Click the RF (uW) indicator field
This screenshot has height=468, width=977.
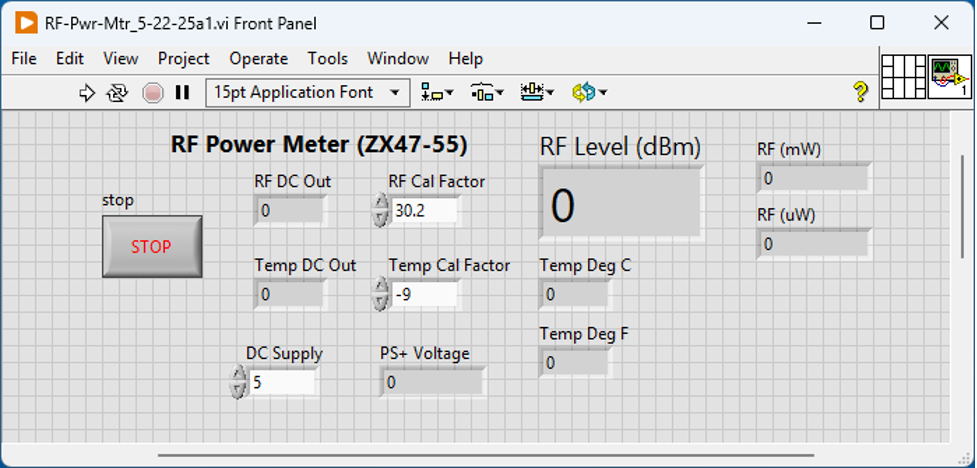pyautogui.click(x=814, y=244)
